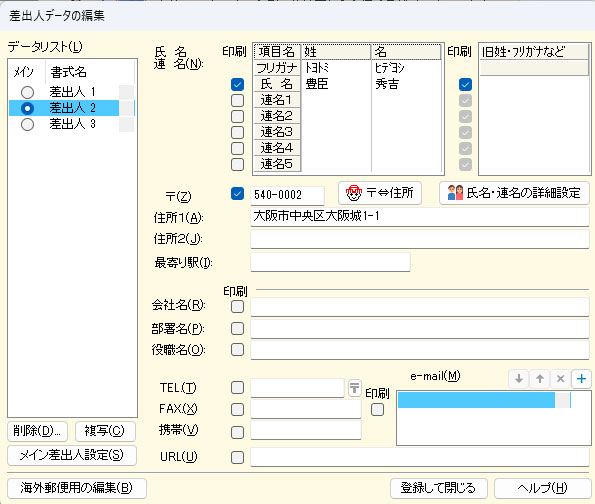Image resolution: width=595 pixels, height=504 pixels.
Task: Click the 項目名 header cell
Action: point(277,52)
